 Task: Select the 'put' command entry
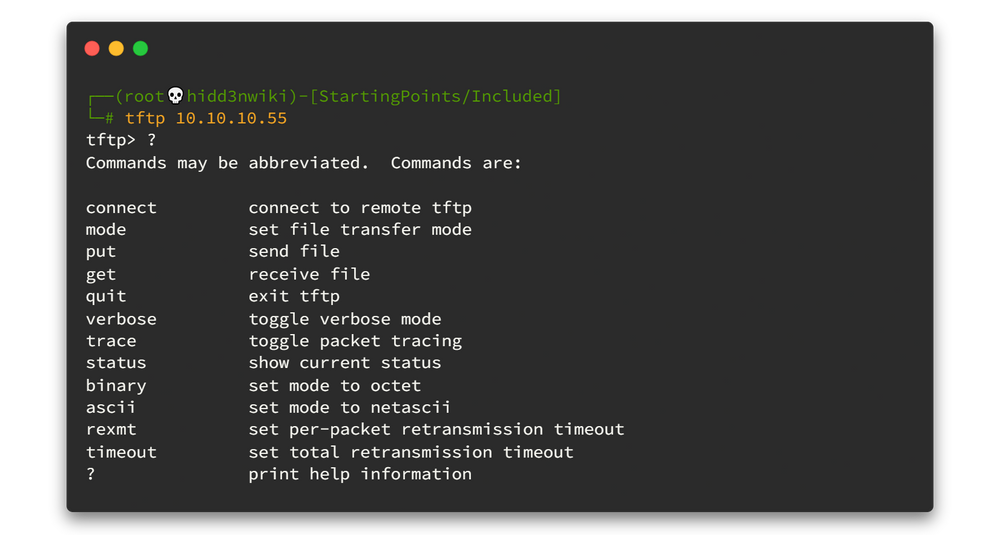[101, 252]
